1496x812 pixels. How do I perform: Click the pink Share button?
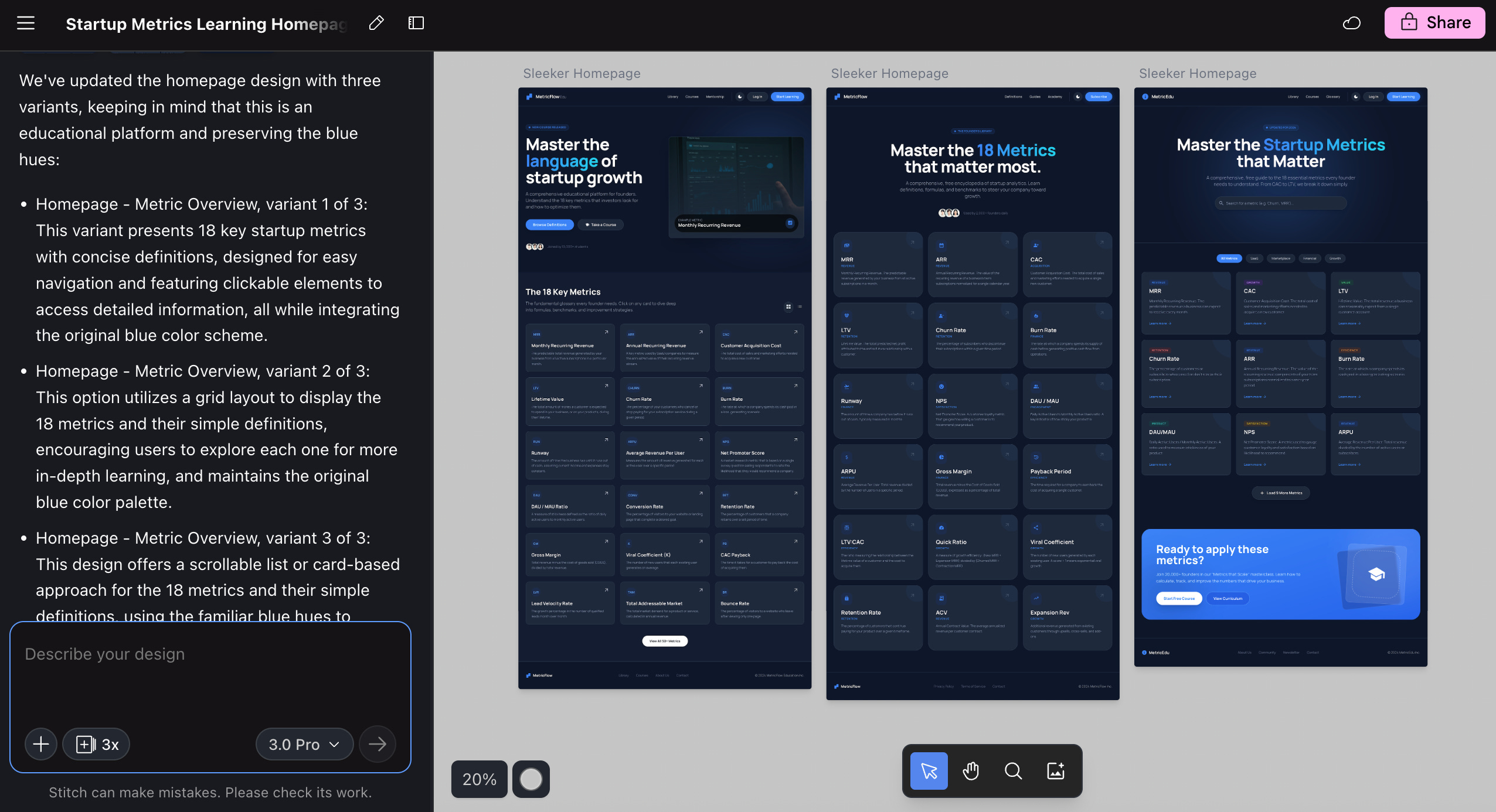(x=1434, y=23)
